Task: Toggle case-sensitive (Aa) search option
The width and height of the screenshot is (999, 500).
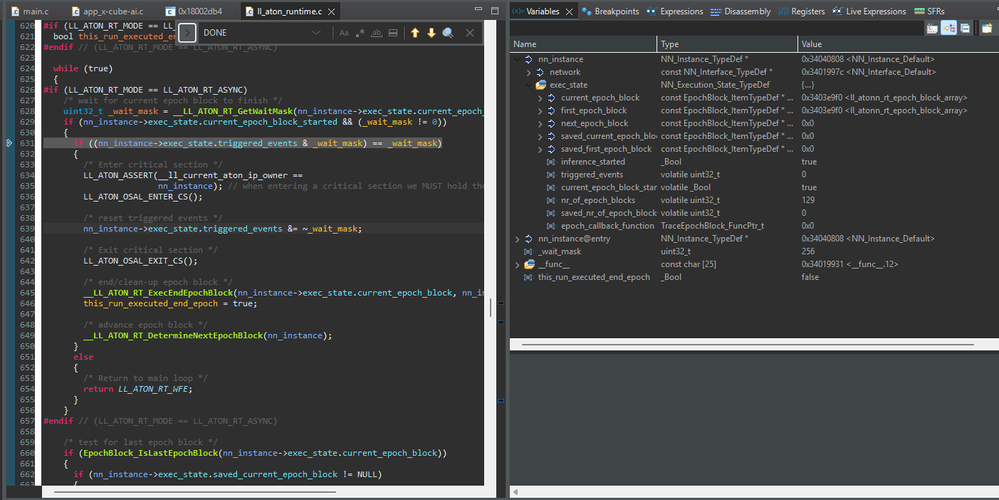Action: (x=344, y=33)
